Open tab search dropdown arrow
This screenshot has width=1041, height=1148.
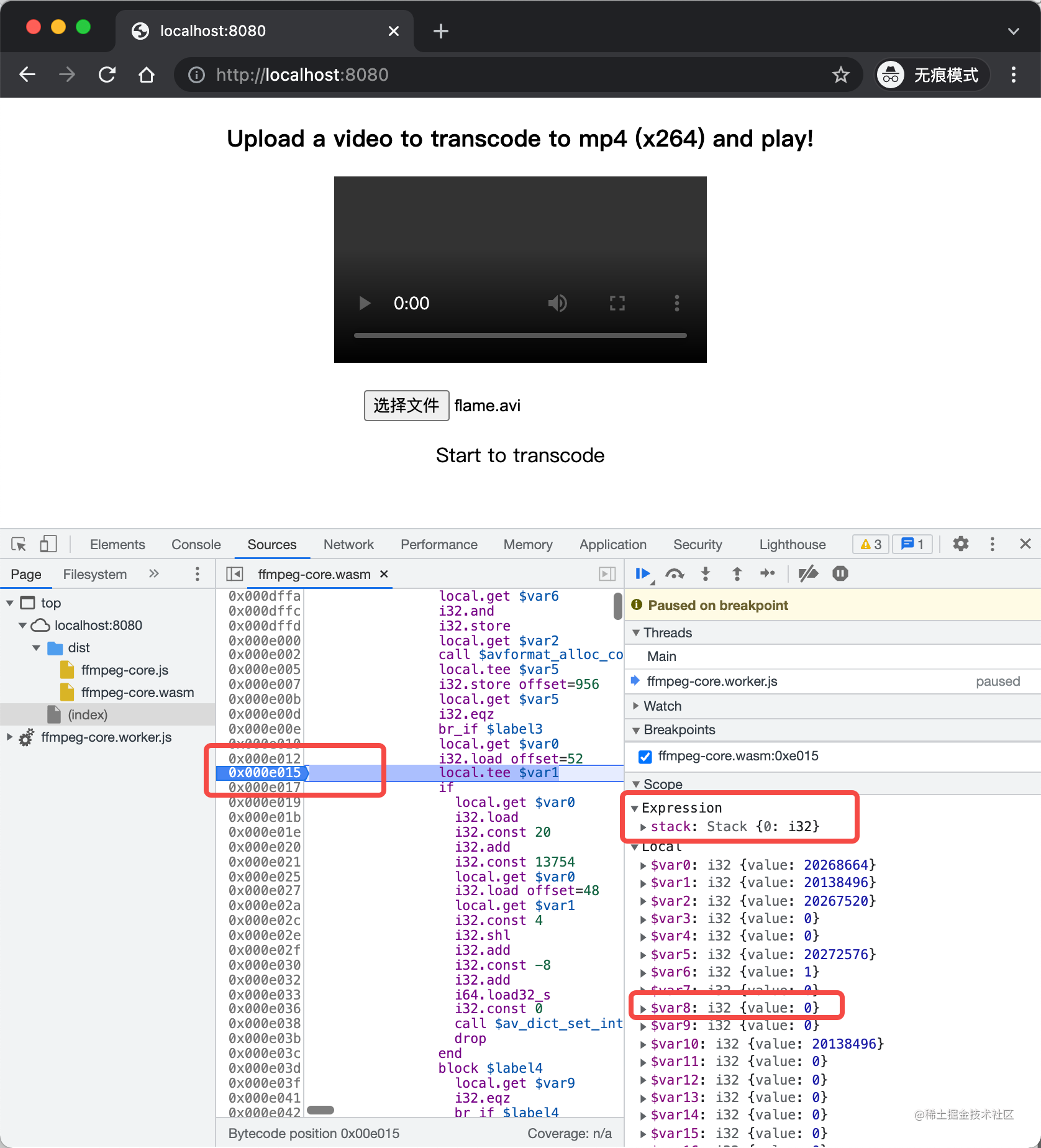coord(1014,31)
